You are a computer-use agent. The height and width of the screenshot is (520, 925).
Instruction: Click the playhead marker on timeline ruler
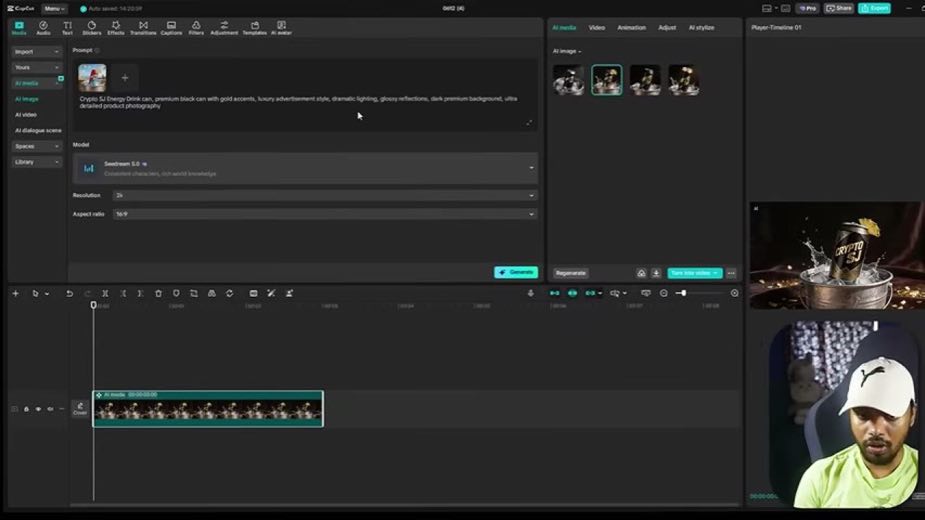tap(93, 305)
